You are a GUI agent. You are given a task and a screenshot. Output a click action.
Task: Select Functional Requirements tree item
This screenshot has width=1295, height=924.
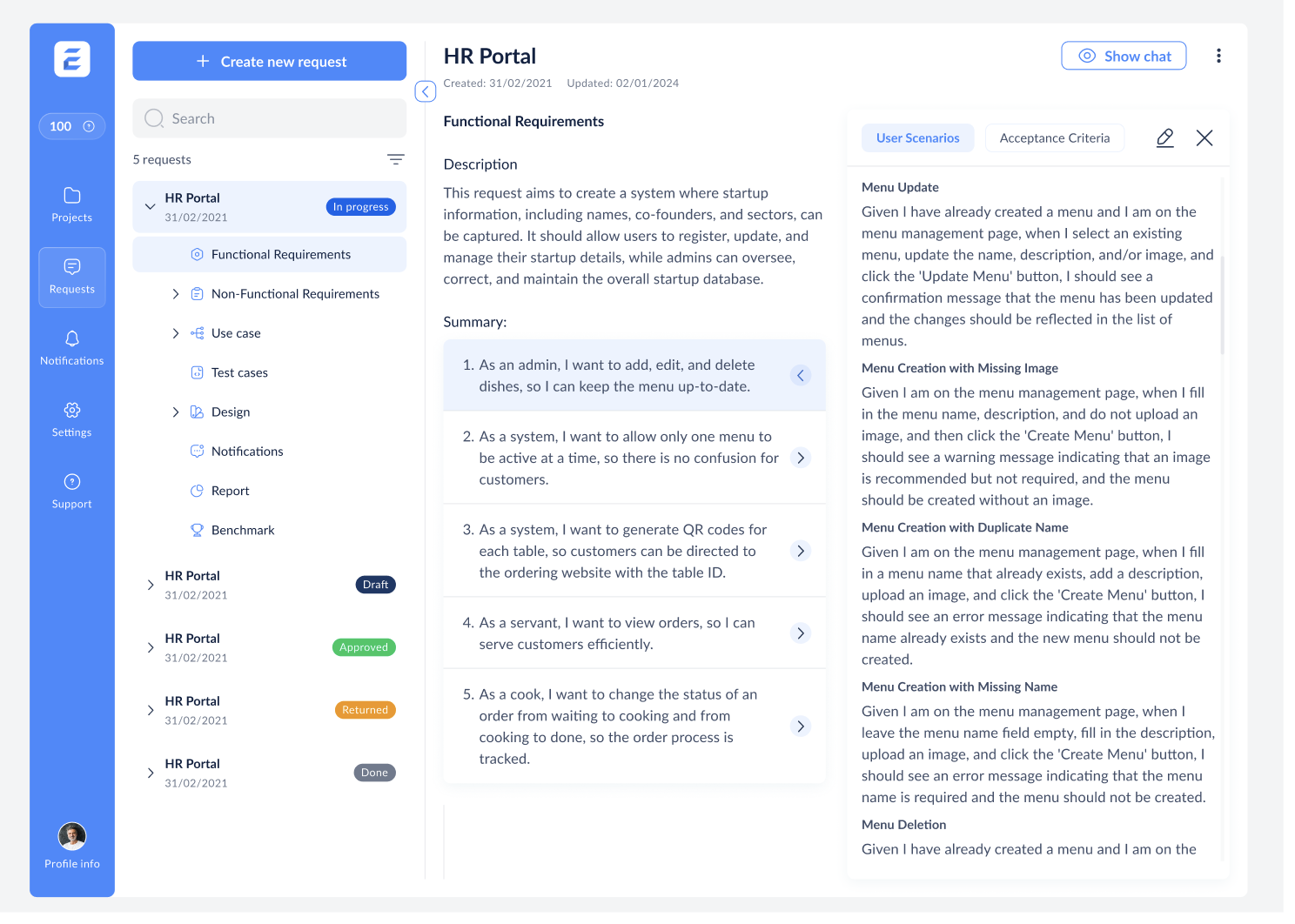[270, 255]
